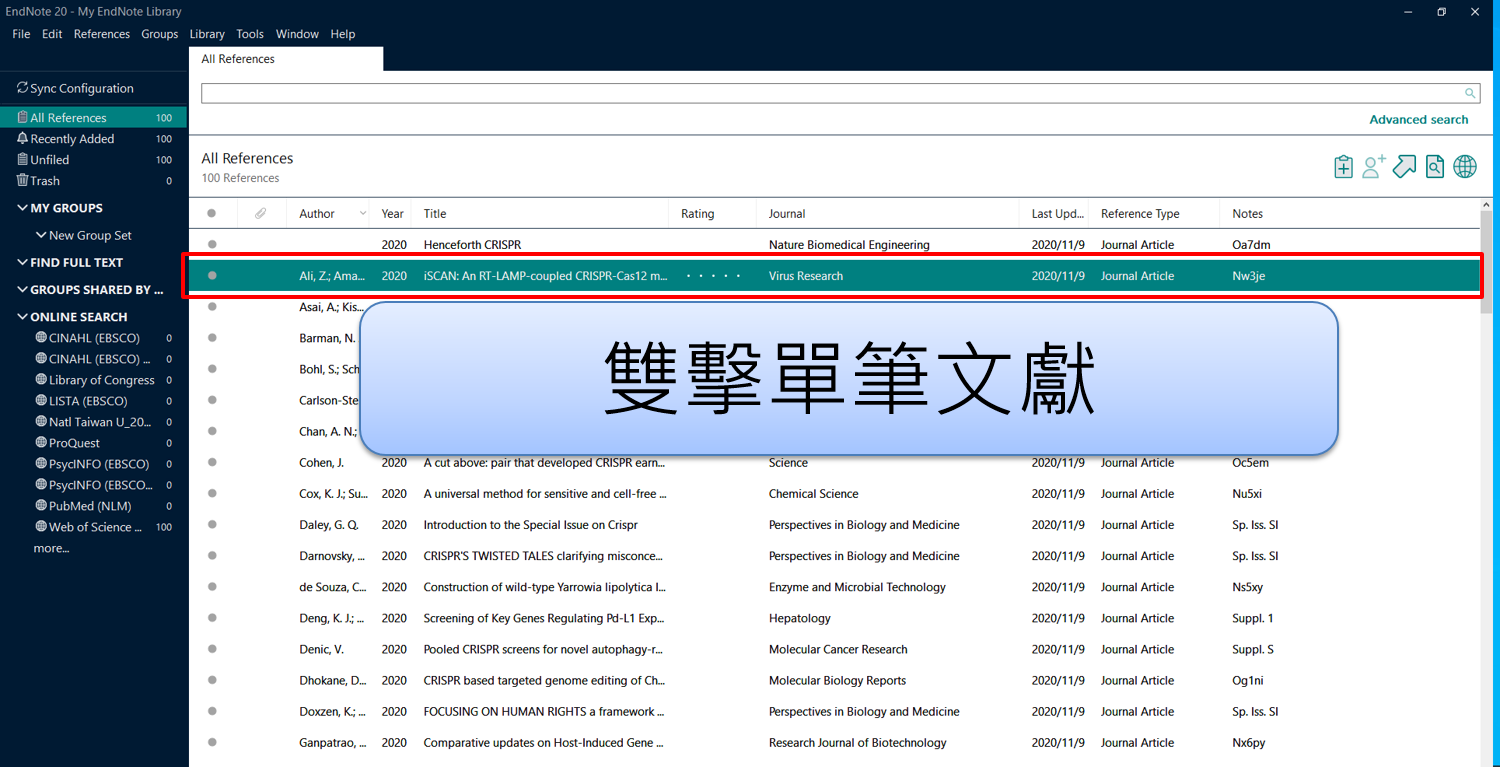Select the 'Hepatology' journal cell
Image resolution: width=1500 pixels, height=767 pixels.
coord(800,618)
